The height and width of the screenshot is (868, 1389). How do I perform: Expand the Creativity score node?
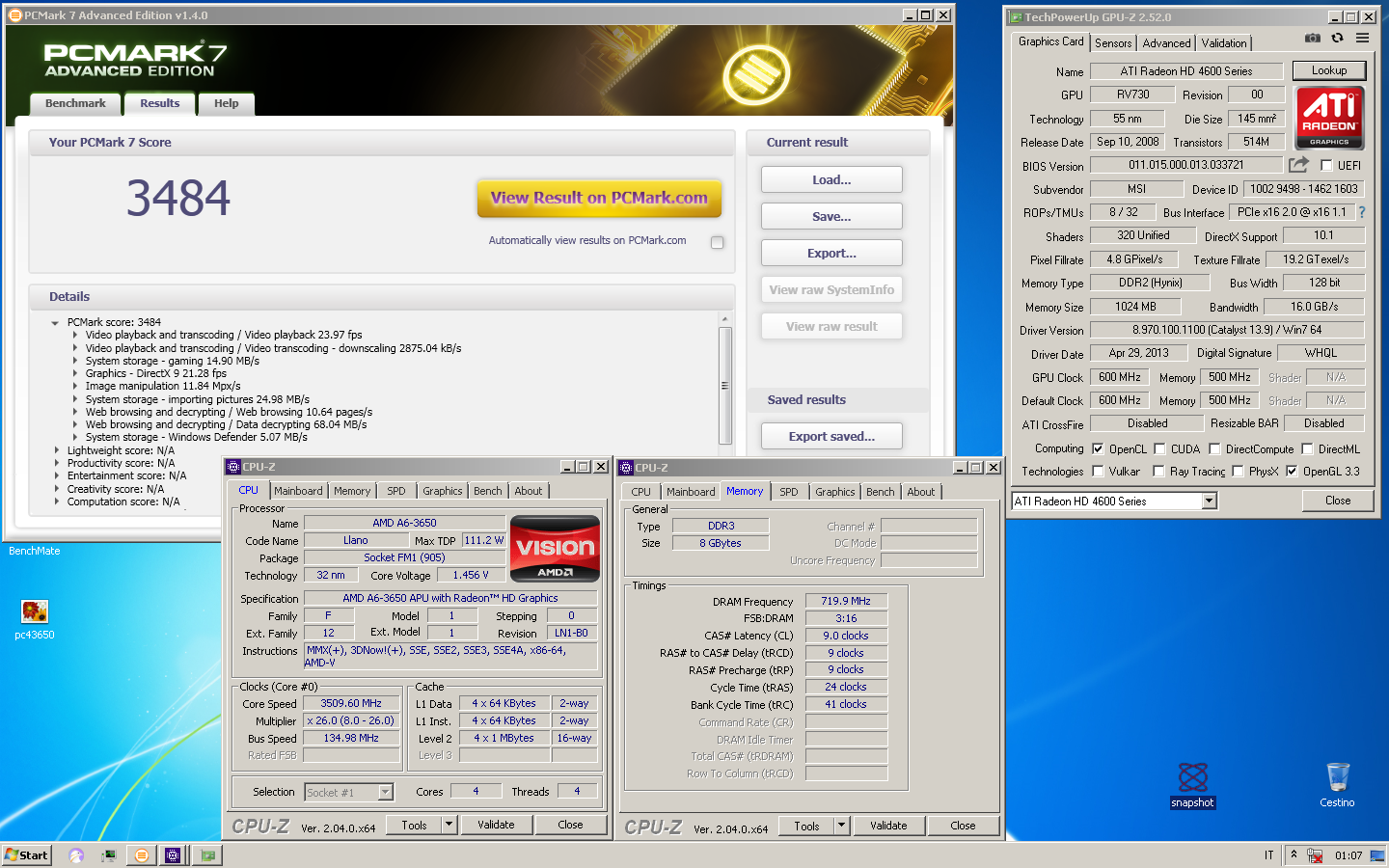[56, 489]
